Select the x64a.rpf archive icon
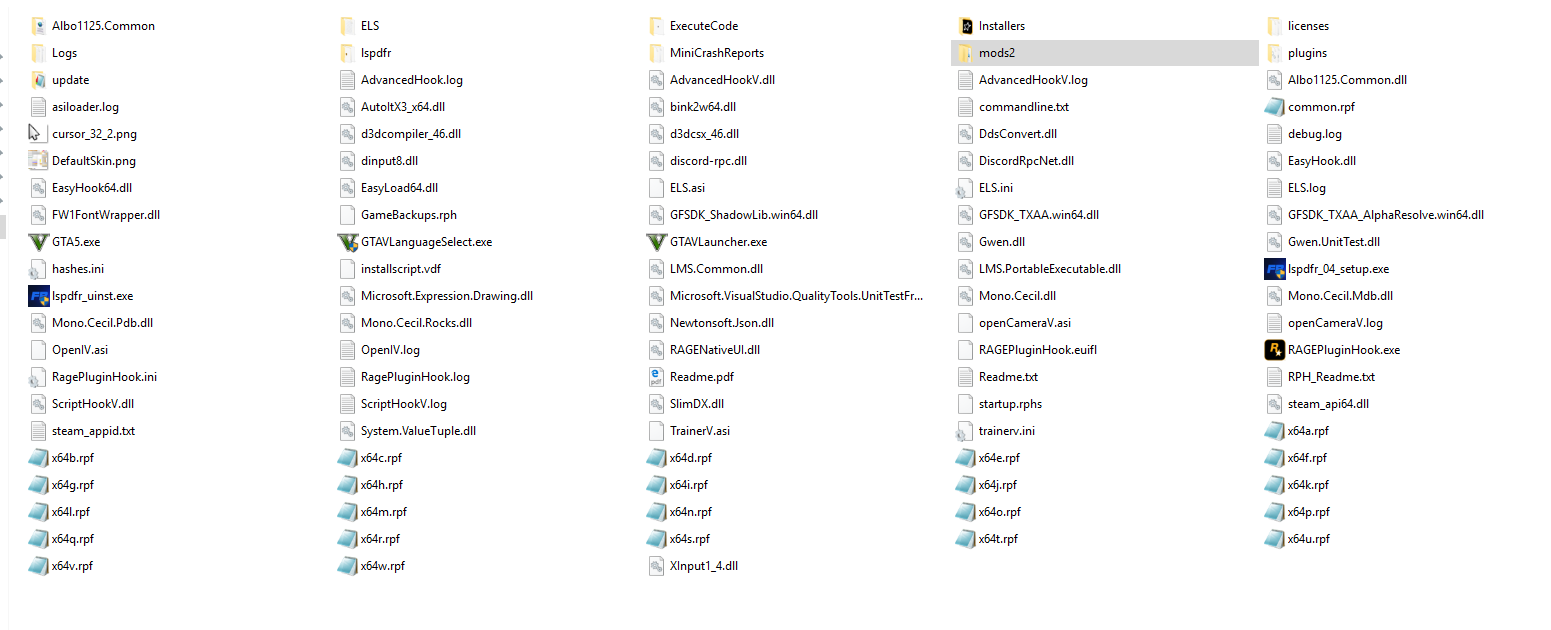1551x630 pixels. click(1274, 431)
